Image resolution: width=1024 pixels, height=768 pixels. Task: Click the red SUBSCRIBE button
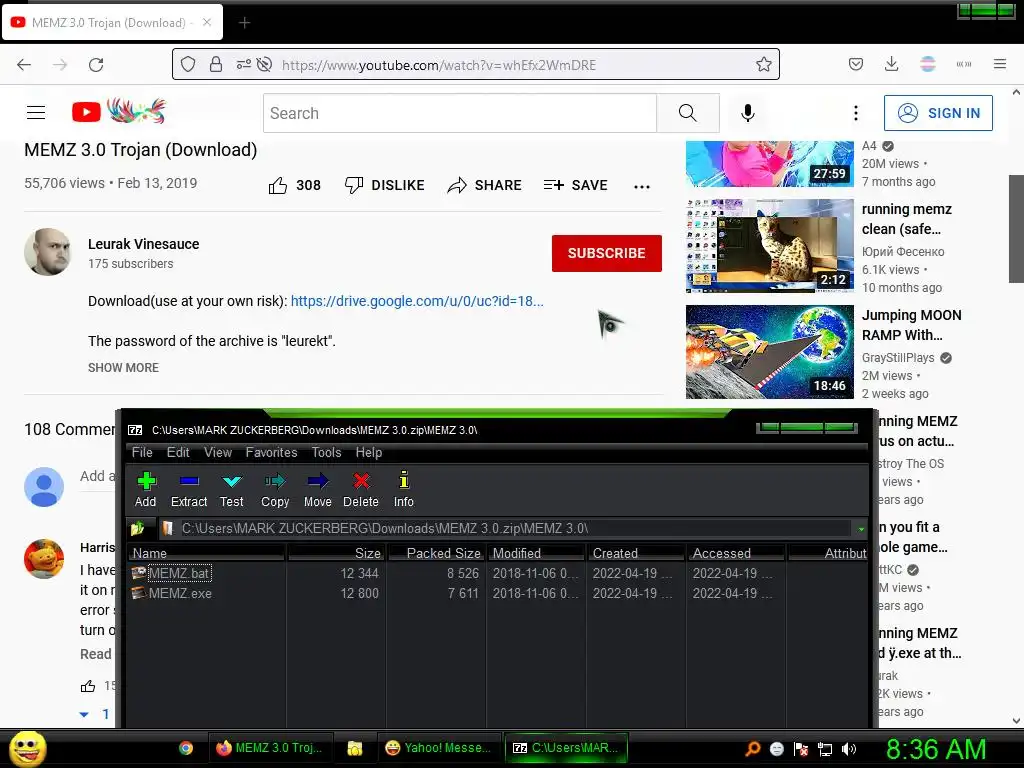coord(607,253)
